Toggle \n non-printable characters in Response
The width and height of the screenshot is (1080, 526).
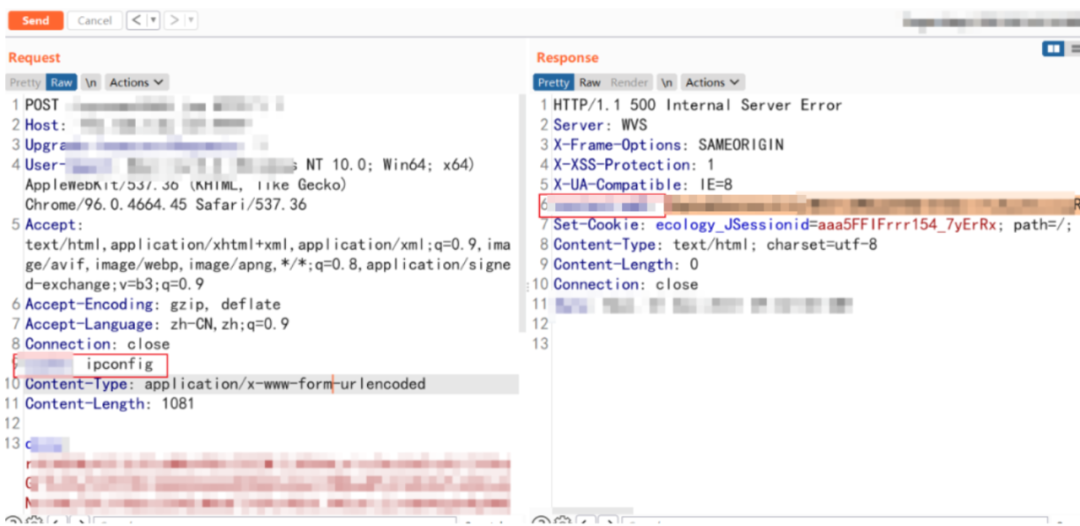666,83
